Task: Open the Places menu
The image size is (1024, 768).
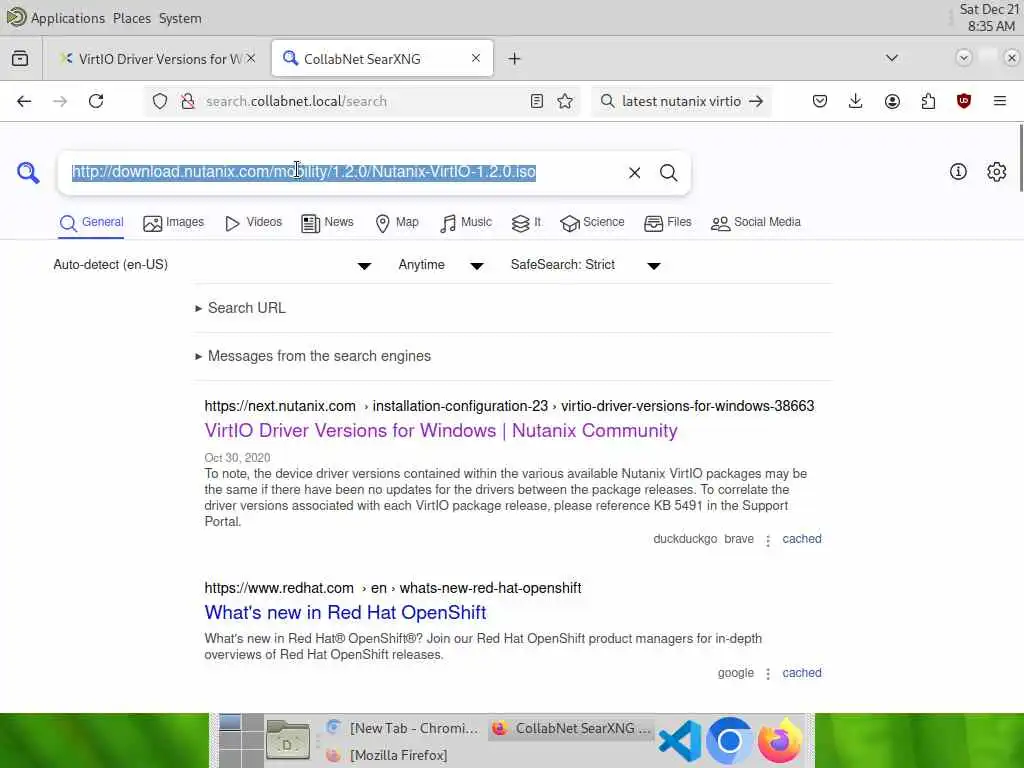Action: click(132, 18)
